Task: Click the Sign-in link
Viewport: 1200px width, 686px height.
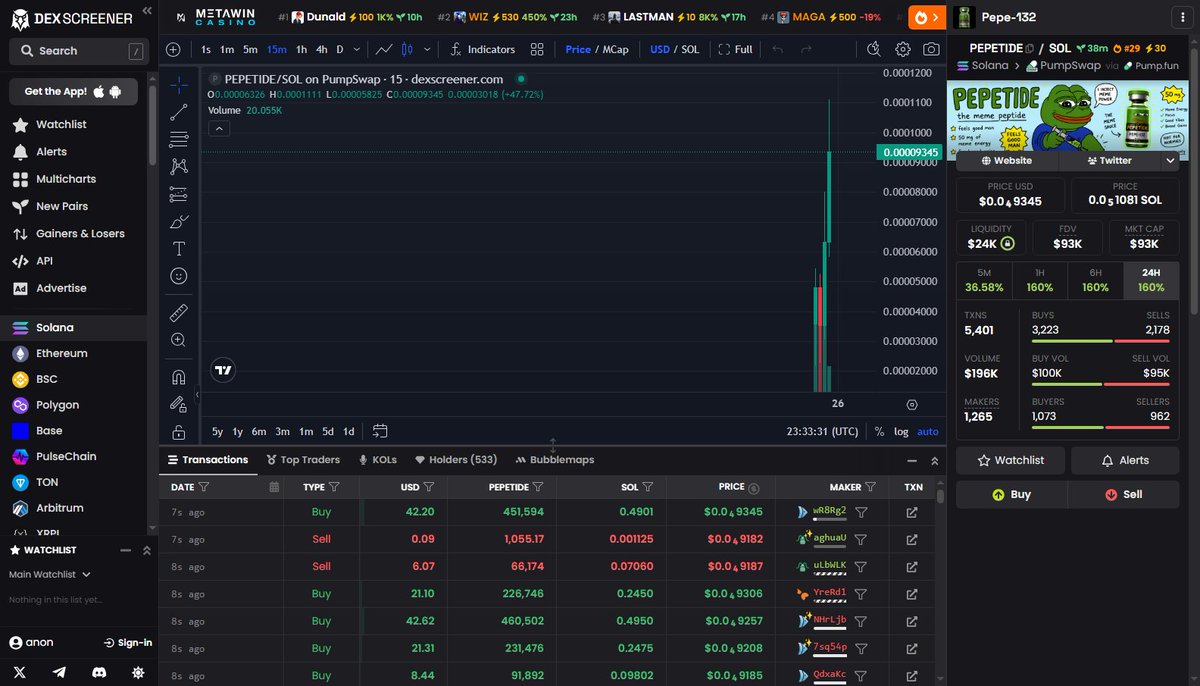Action: click(x=128, y=643)
